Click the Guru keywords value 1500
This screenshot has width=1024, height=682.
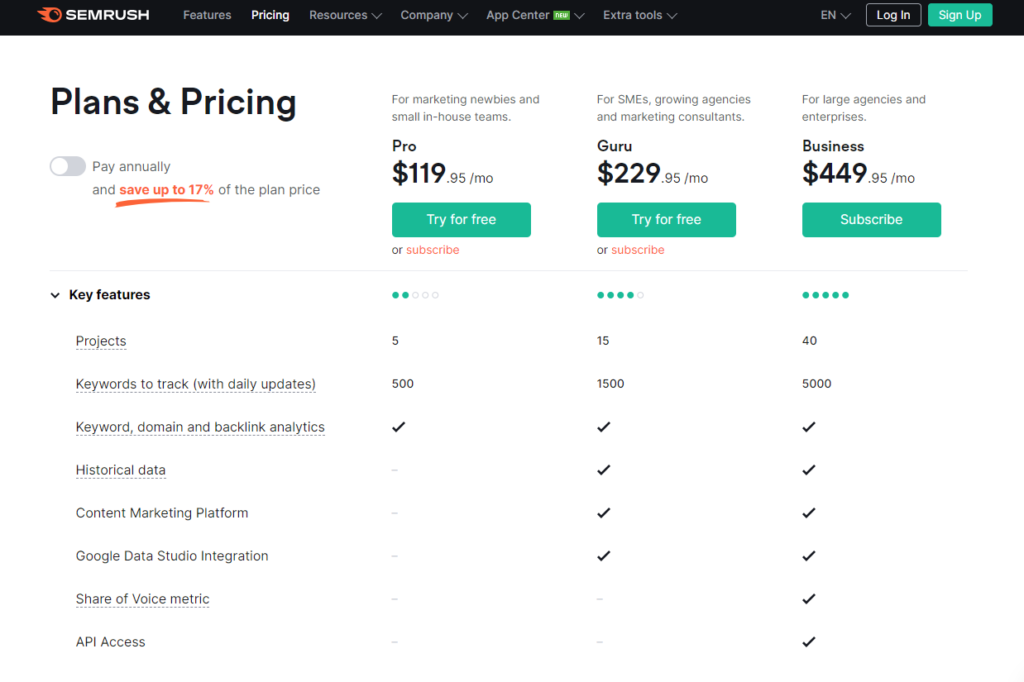tap(610, 384)
